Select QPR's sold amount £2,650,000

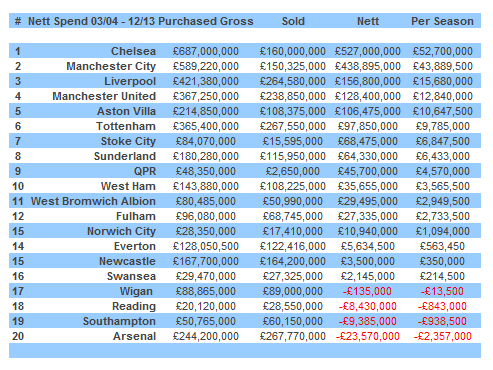293,171
